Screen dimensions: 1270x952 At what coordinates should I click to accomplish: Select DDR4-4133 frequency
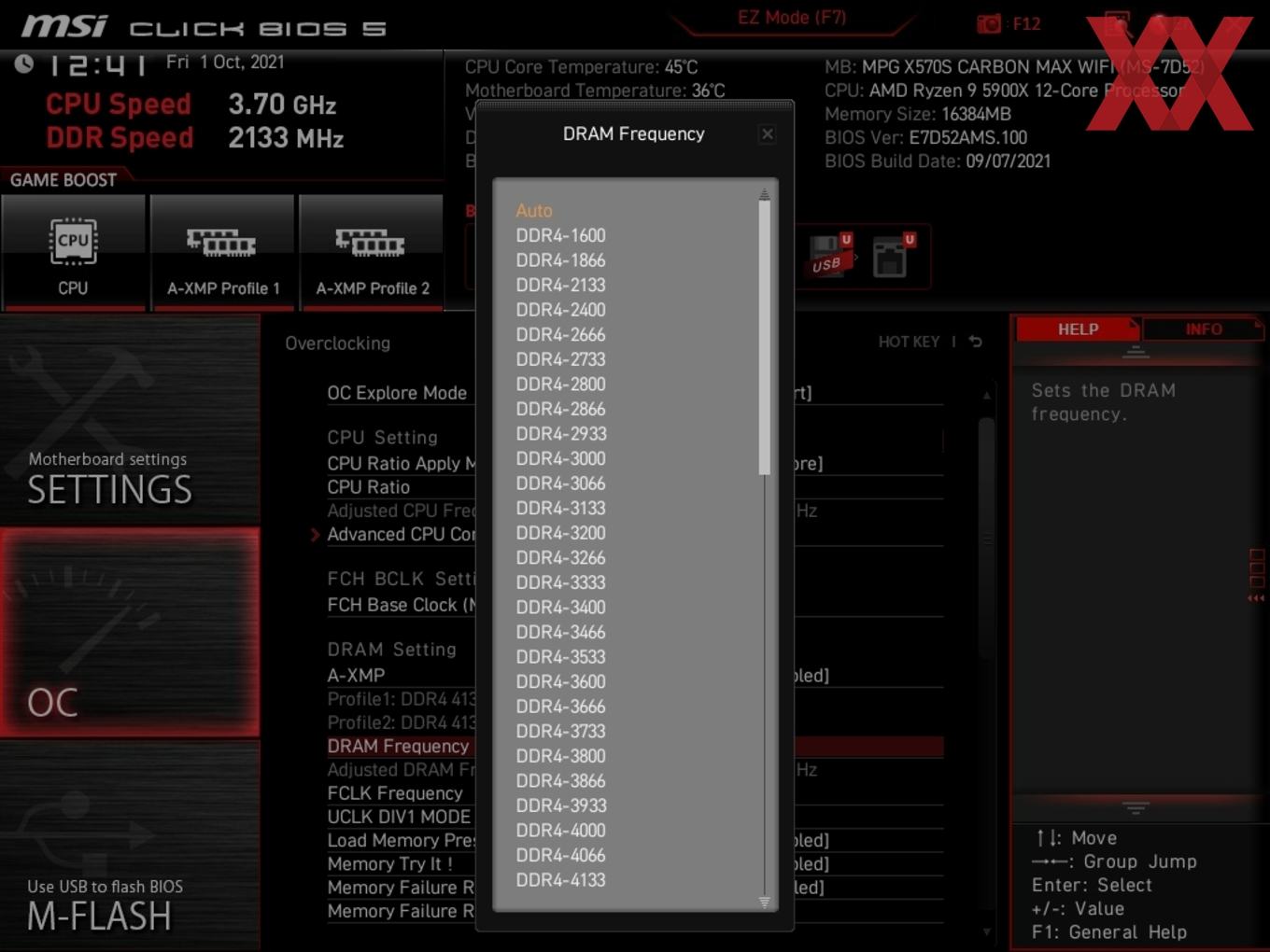[560, 880]
